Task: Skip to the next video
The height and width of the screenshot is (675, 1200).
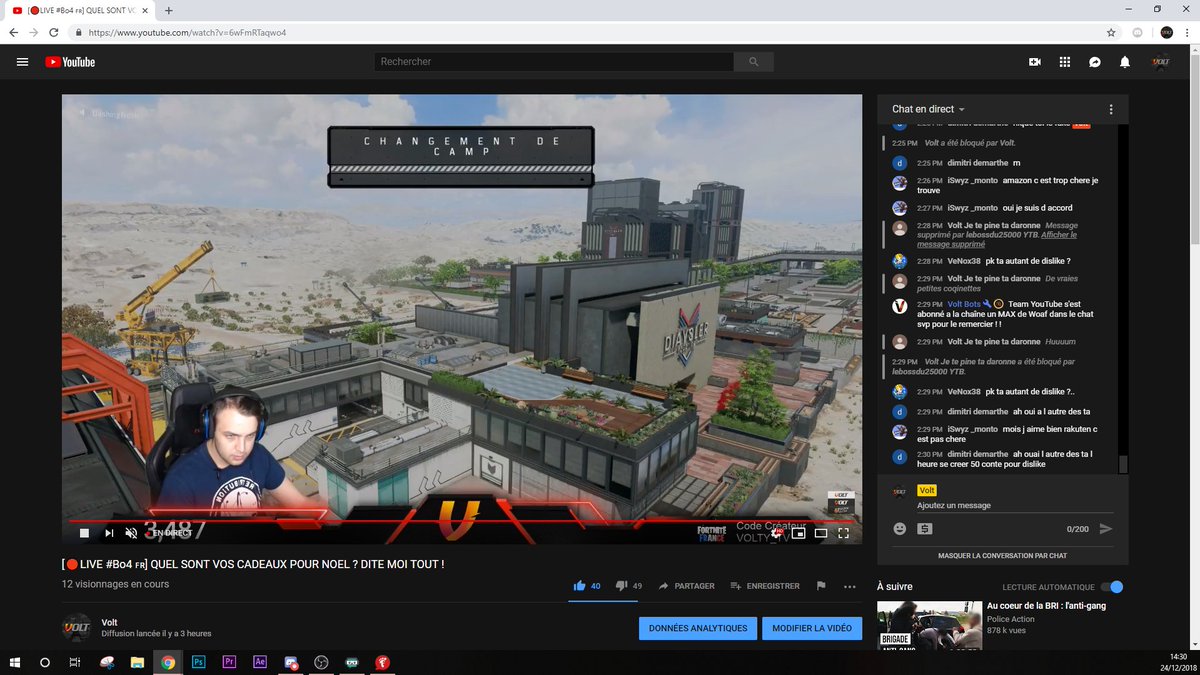Action: (108, 533)
